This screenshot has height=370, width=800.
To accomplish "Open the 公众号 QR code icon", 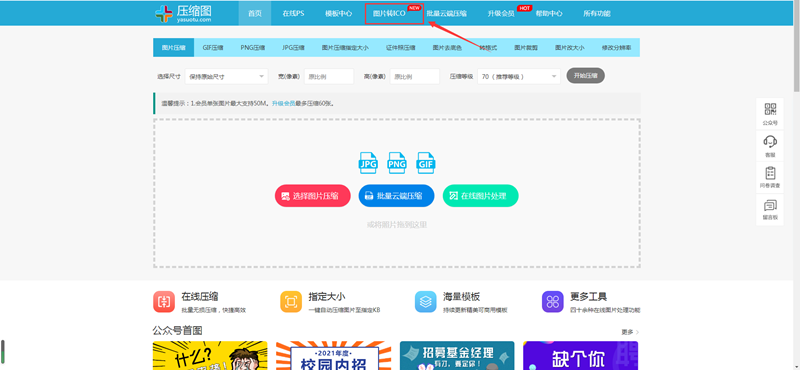I will pyautogui.click(x=770, y=109).
